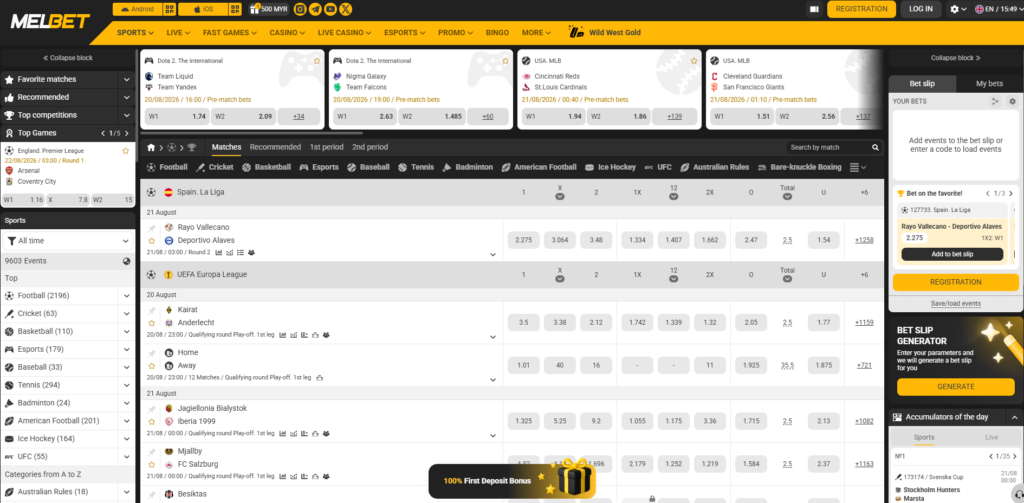Open the Save/load events link
This screenshot has height=503, width=1024.
coord(955,304)
